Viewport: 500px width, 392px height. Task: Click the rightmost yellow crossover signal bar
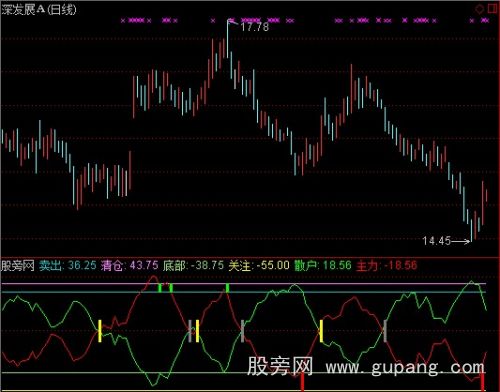(x=321, y=331)
